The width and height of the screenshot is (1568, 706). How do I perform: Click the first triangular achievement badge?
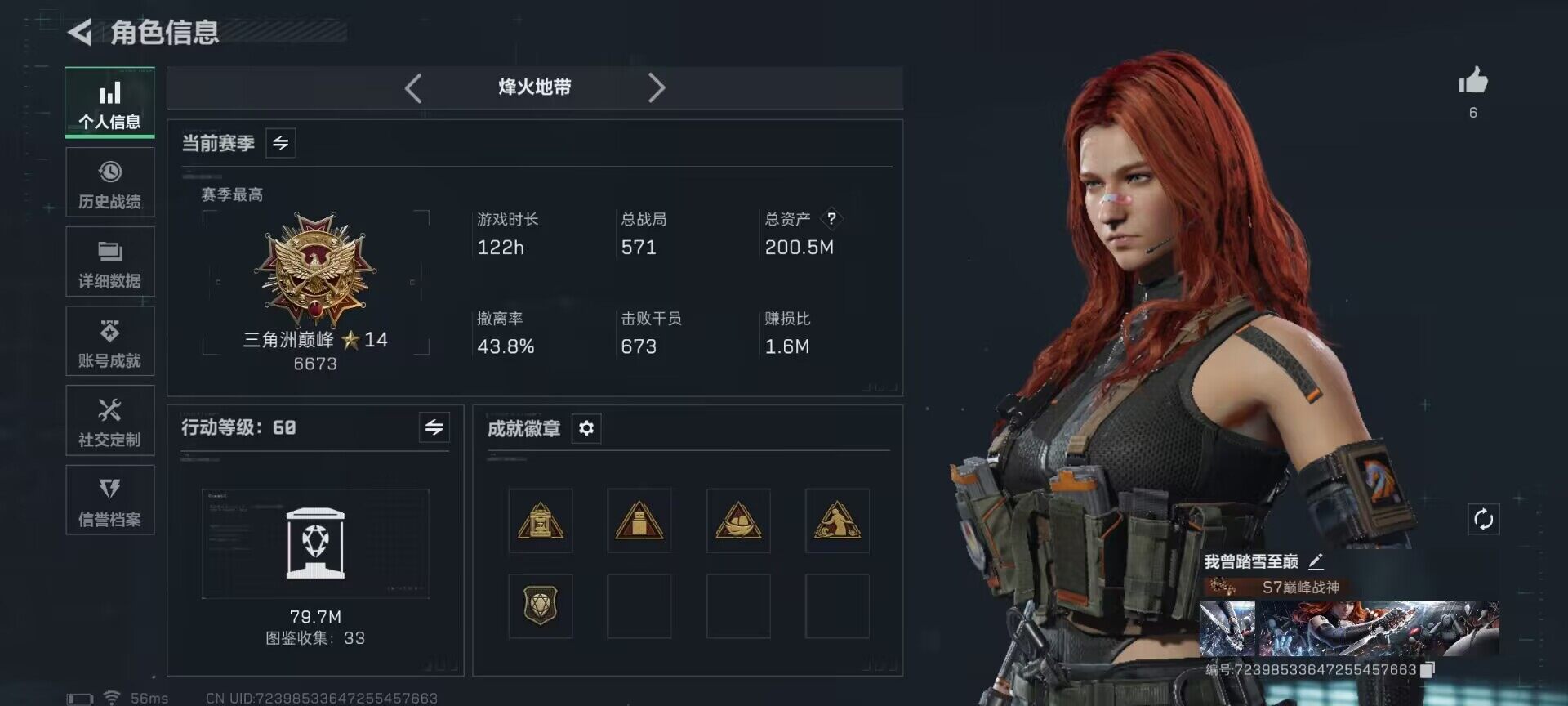tap(541, 521)
